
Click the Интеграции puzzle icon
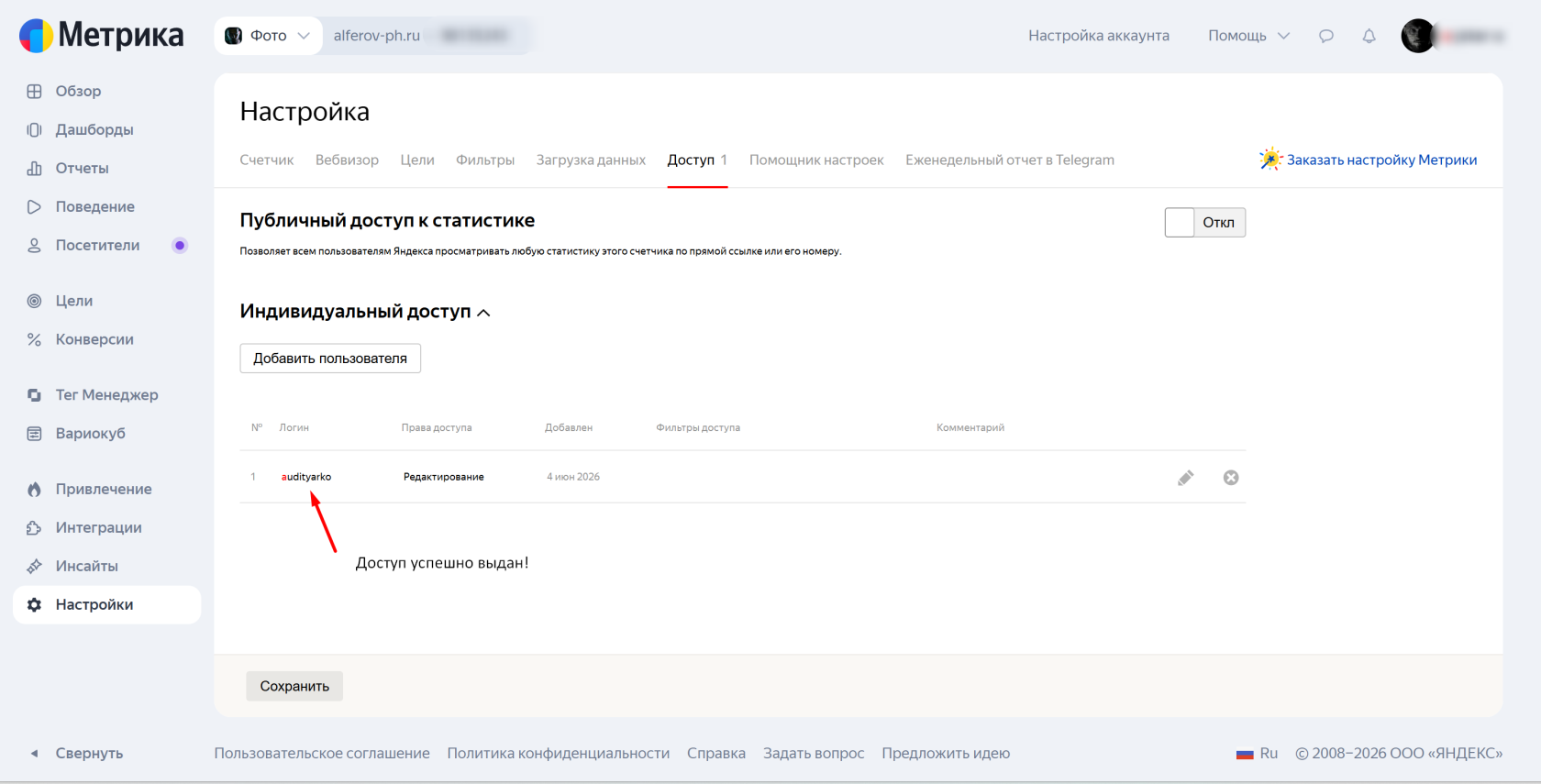(34, 528)
